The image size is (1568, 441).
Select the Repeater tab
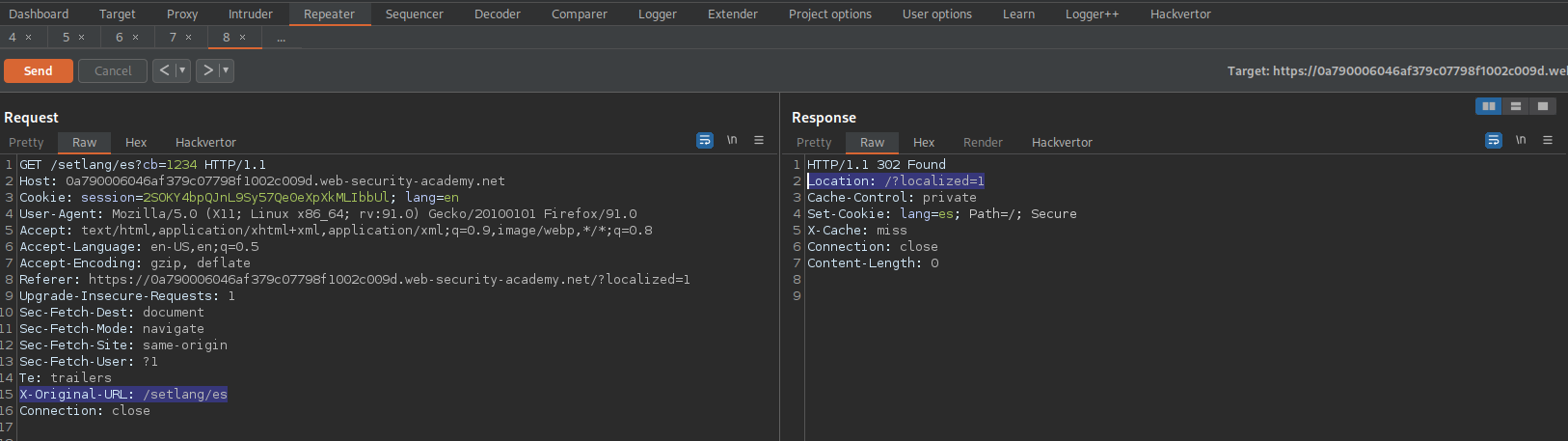click(x=330, y=14)
